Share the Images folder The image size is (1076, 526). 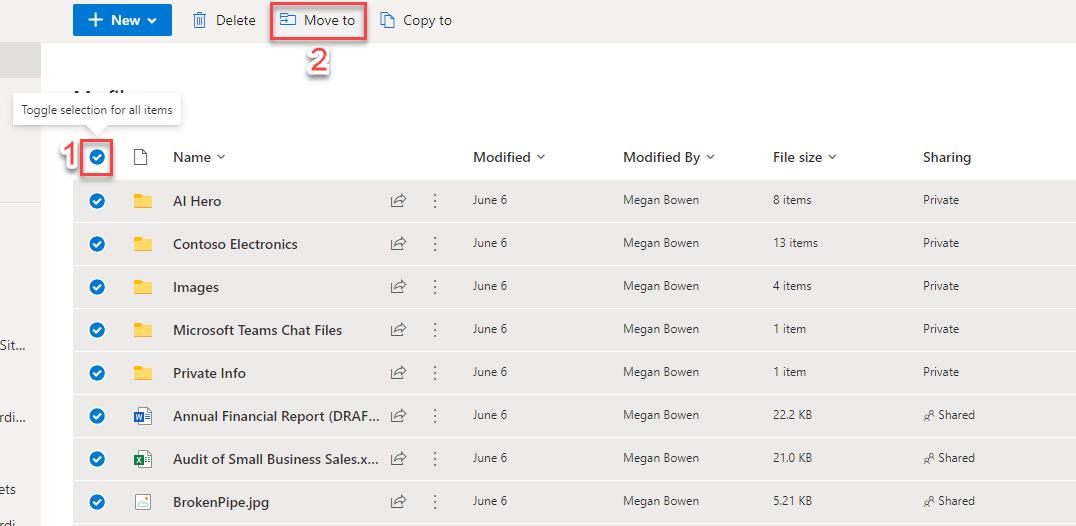point(398,287)
